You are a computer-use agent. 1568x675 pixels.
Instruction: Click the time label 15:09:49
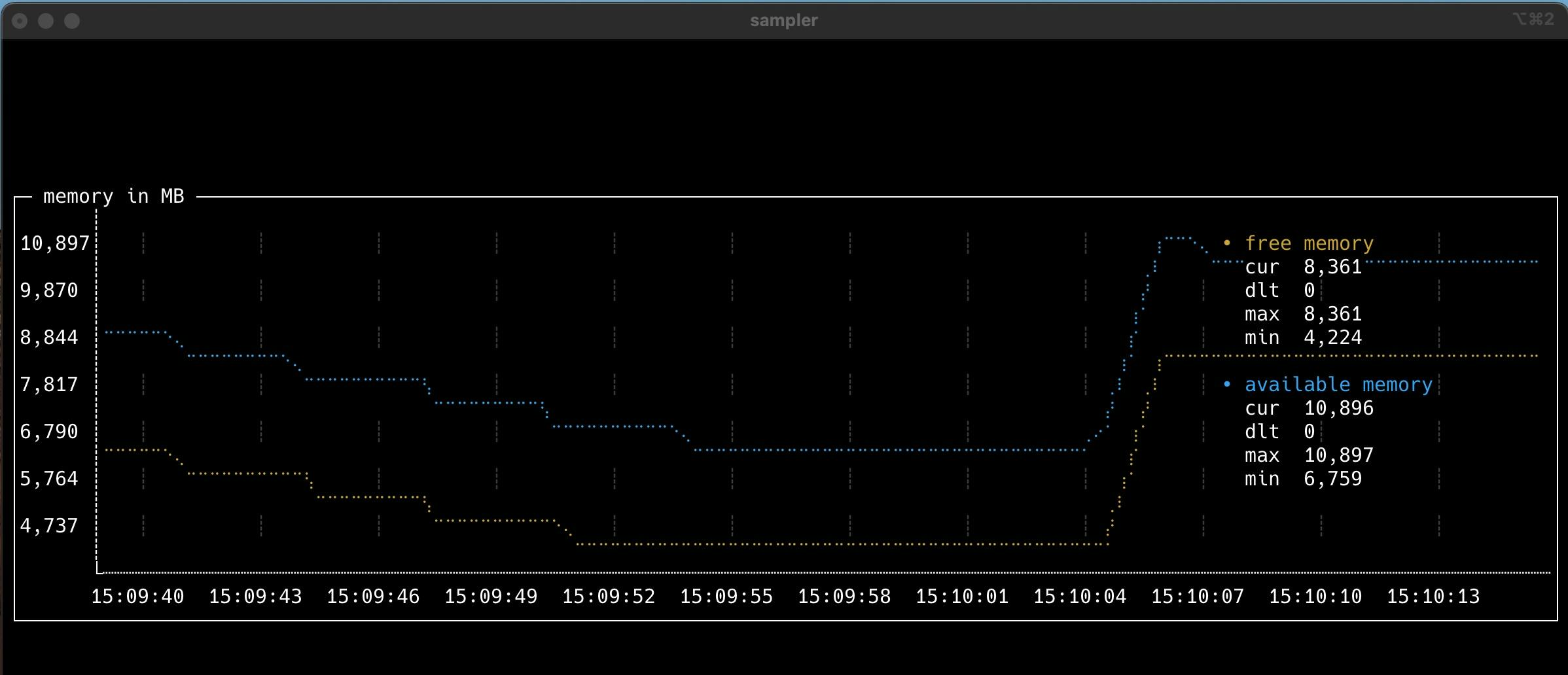(x=491, y=597)
